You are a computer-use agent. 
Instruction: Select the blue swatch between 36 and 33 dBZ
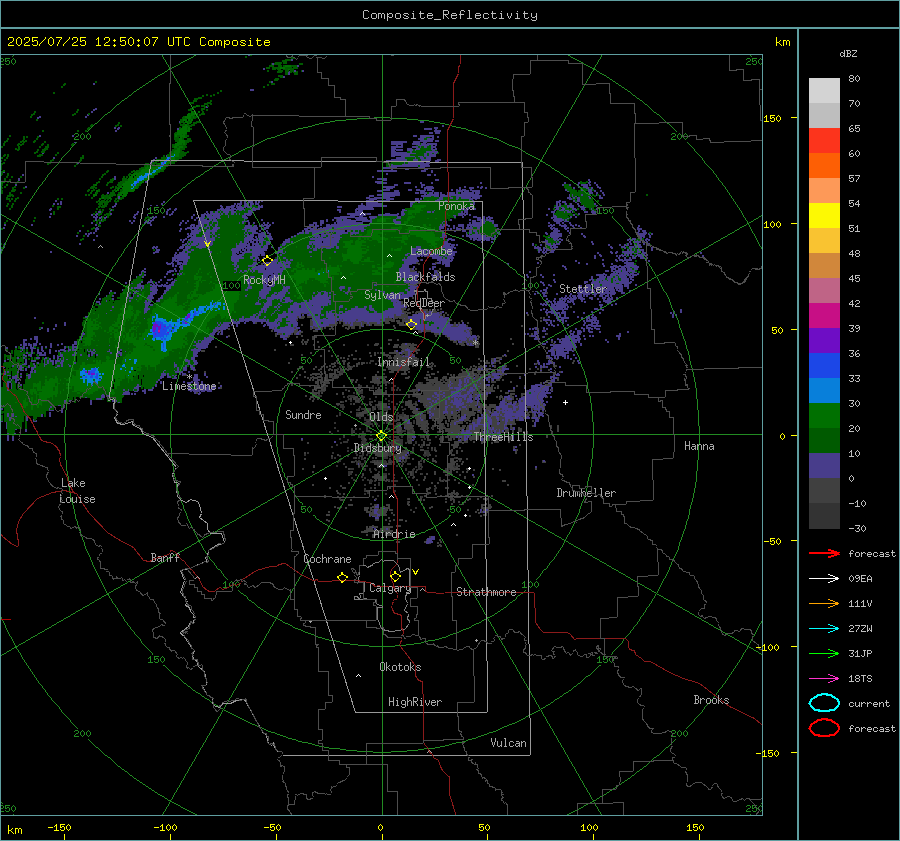[824, 366]
